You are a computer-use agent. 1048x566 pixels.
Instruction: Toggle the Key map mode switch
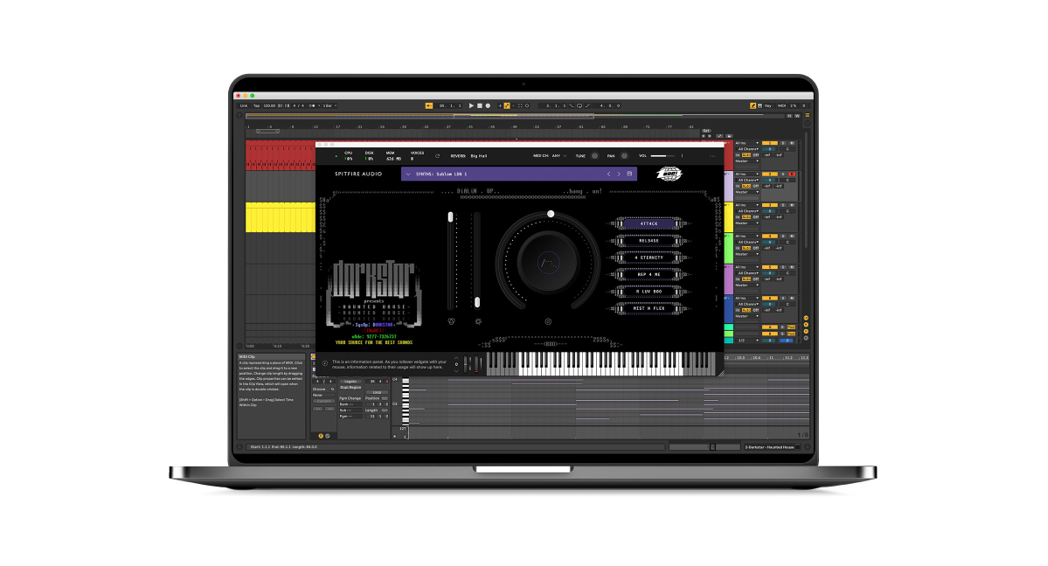pyautogui.click(x=768, y=106)
